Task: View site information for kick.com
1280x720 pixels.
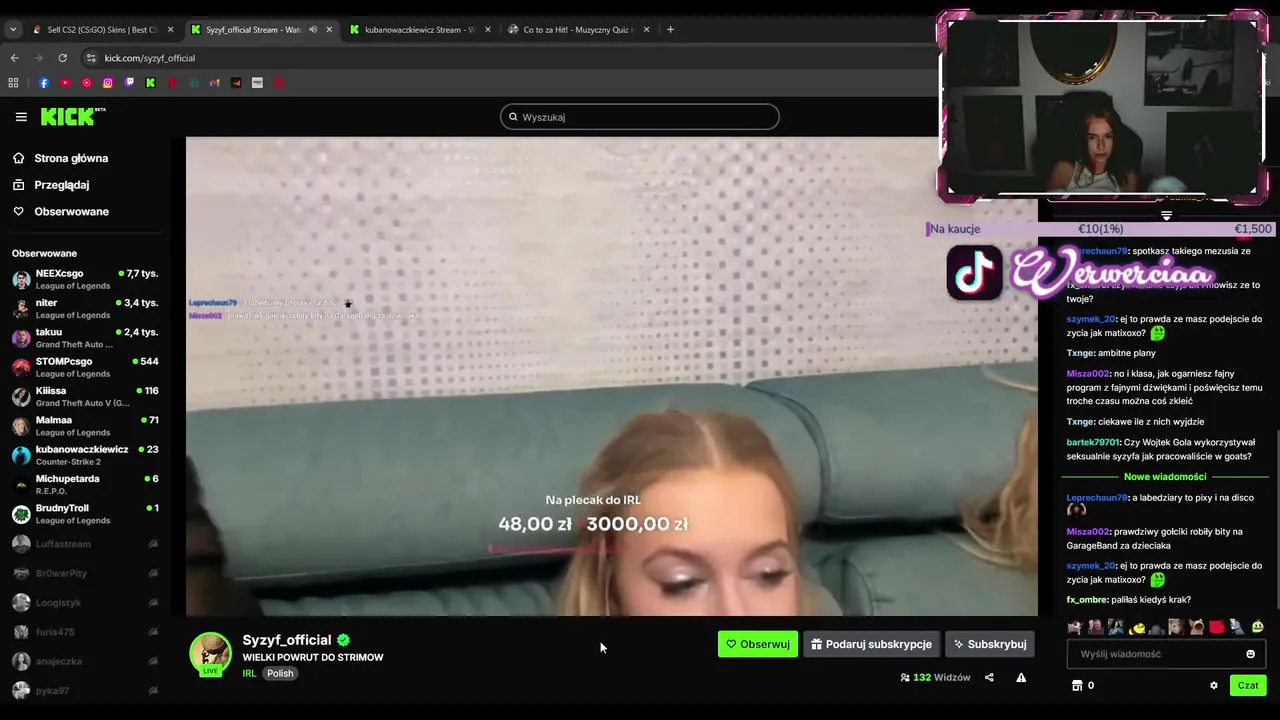Action: click(91, 58)
